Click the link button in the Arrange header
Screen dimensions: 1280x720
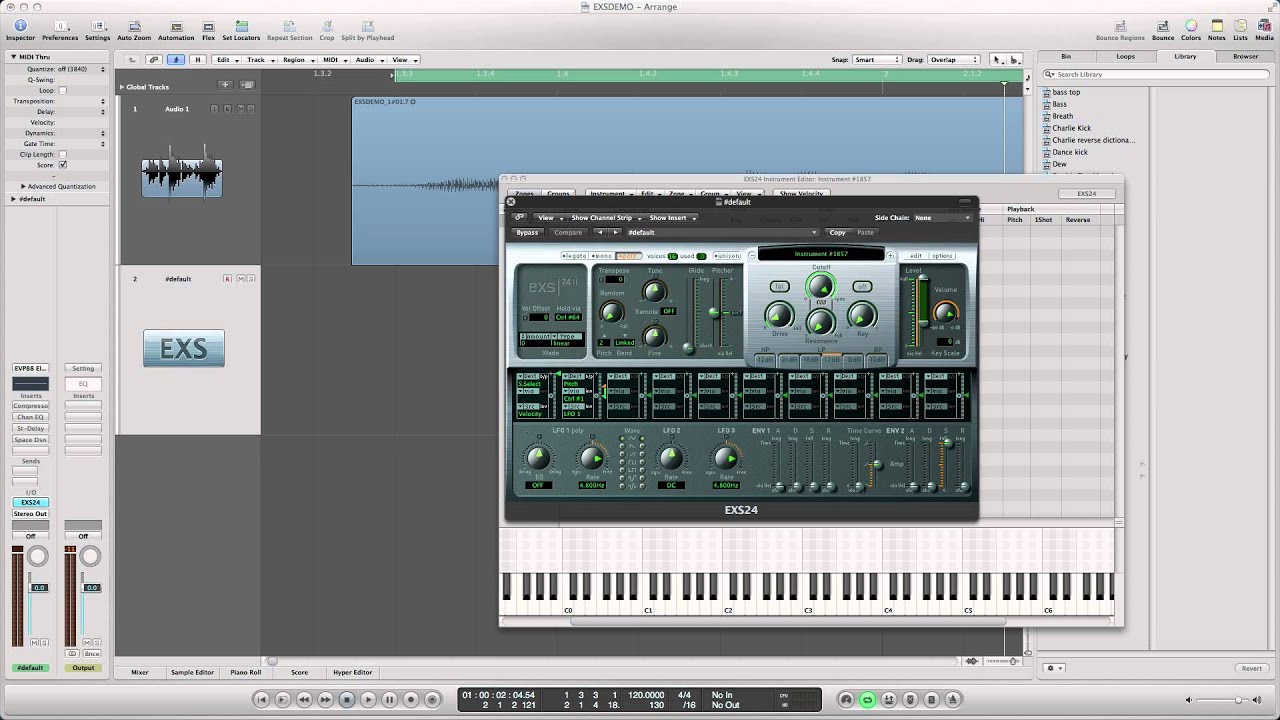(155, 60)
